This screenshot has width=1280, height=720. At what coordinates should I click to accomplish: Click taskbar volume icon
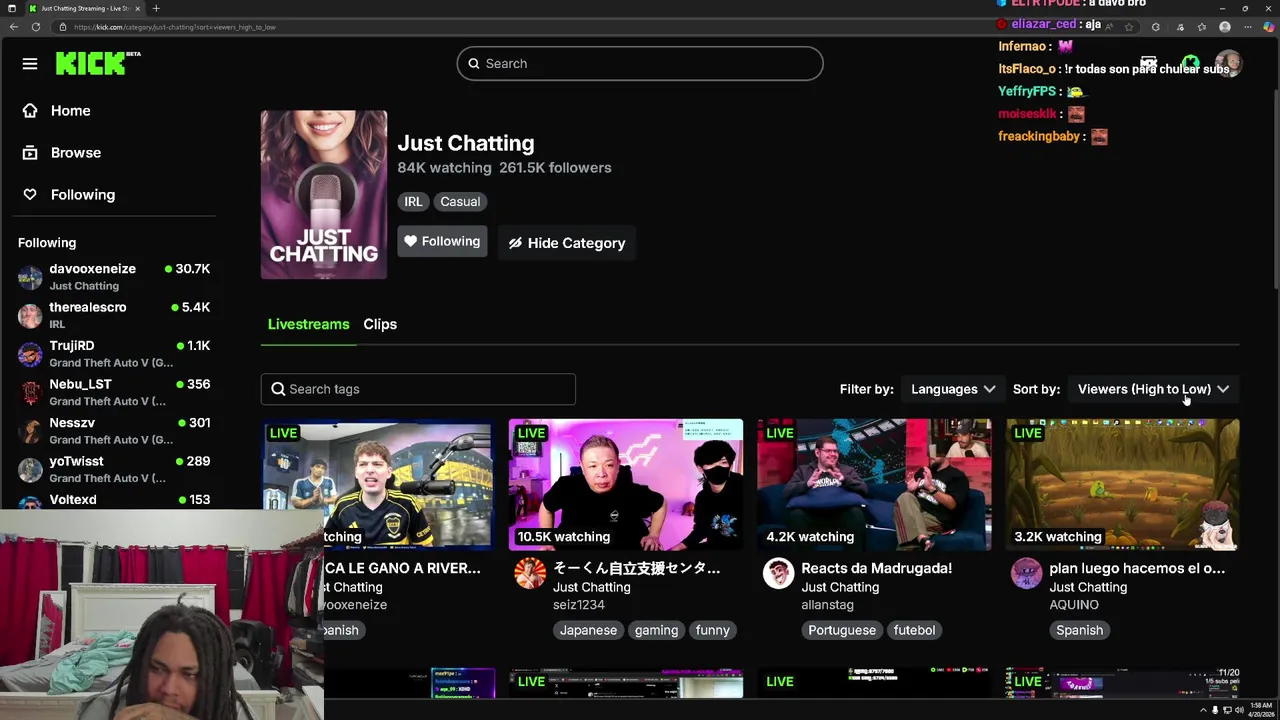click(1239, 710)
